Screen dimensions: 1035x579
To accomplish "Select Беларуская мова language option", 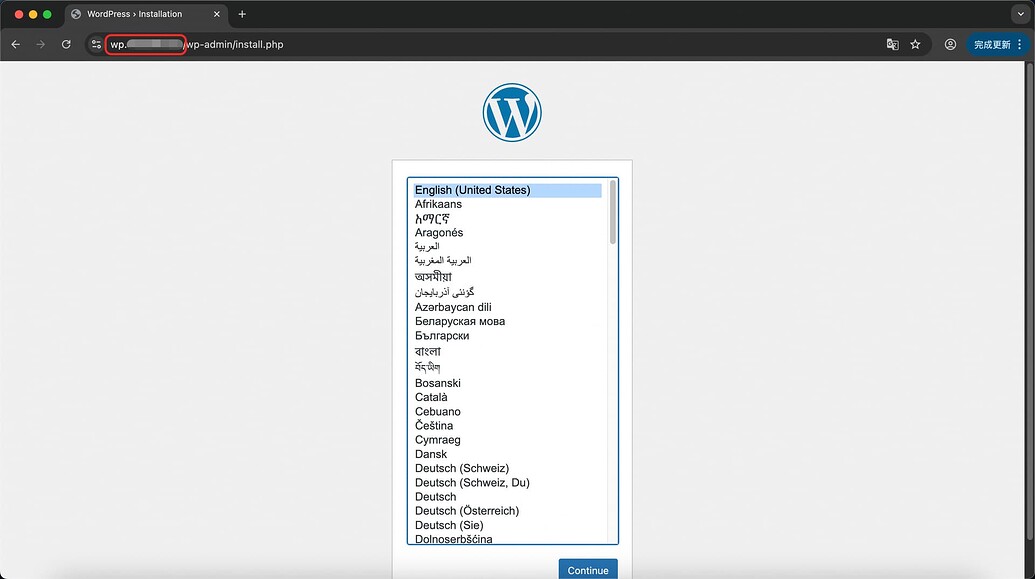I will 507,322.
